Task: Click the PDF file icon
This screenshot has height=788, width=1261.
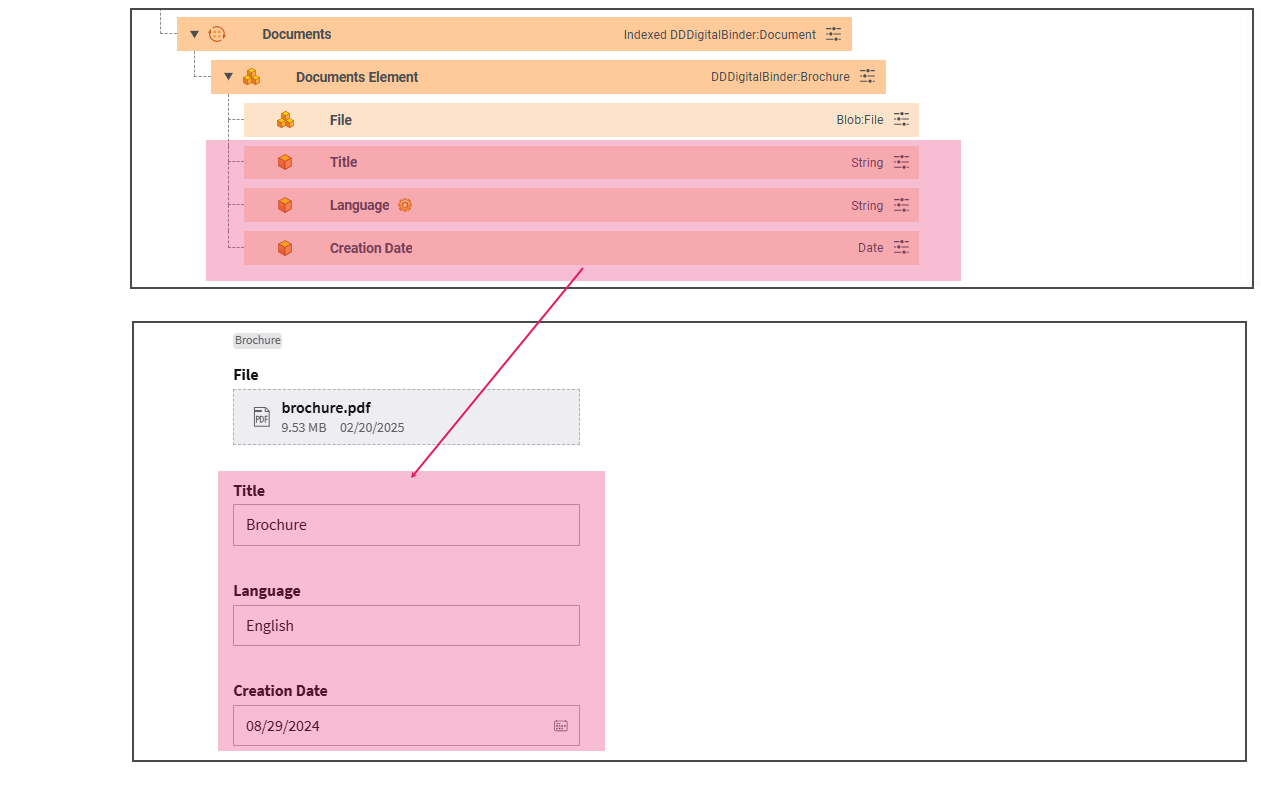Action: (261, 417)
